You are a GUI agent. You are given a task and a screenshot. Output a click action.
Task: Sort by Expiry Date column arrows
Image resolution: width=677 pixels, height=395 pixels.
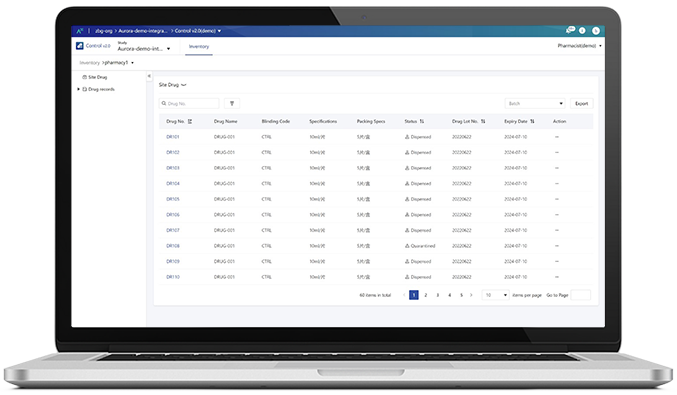tap(532, 121)
